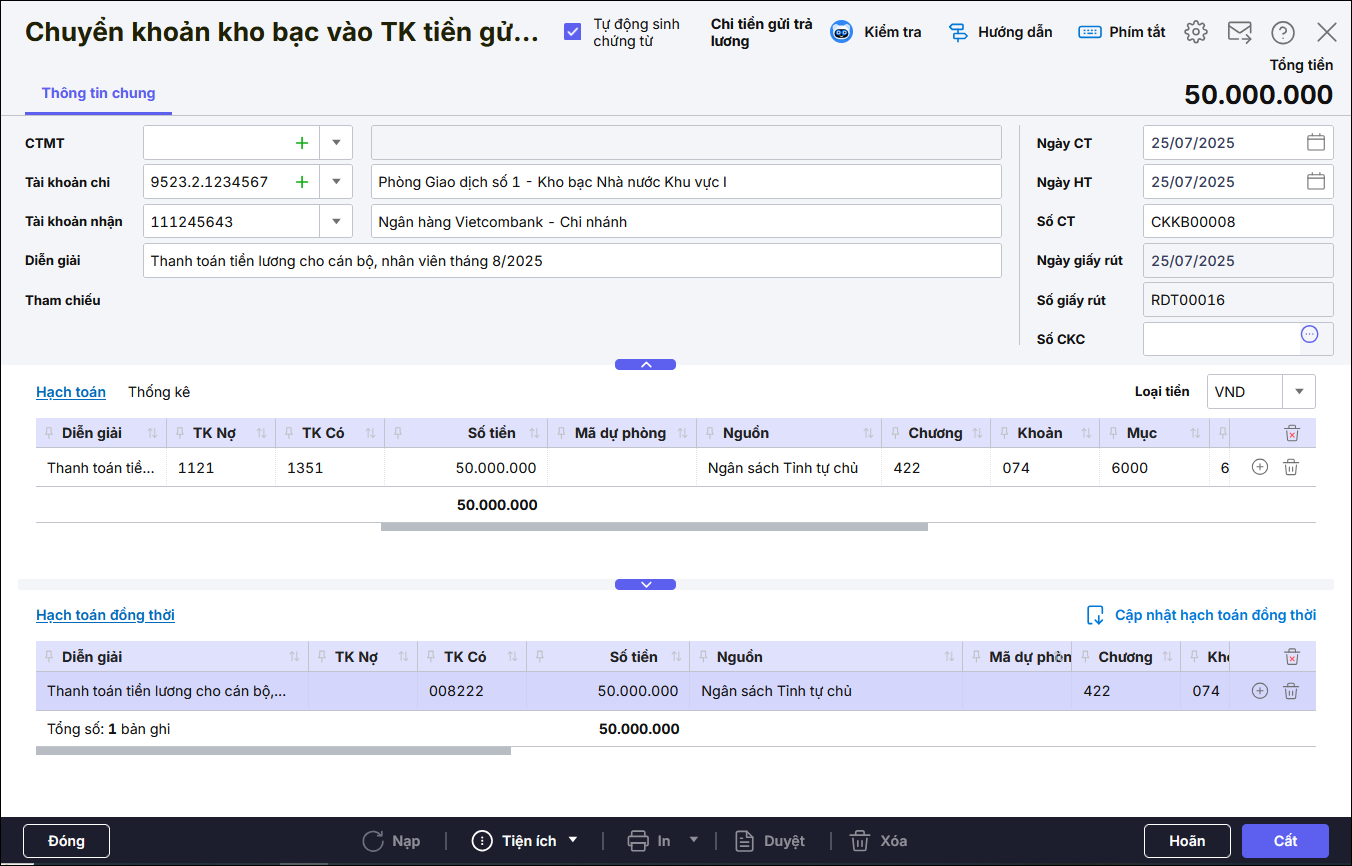Collapse the general info section
This screenshot has height=866, width=1352.
pyautogui.click(x=645, y=364)
